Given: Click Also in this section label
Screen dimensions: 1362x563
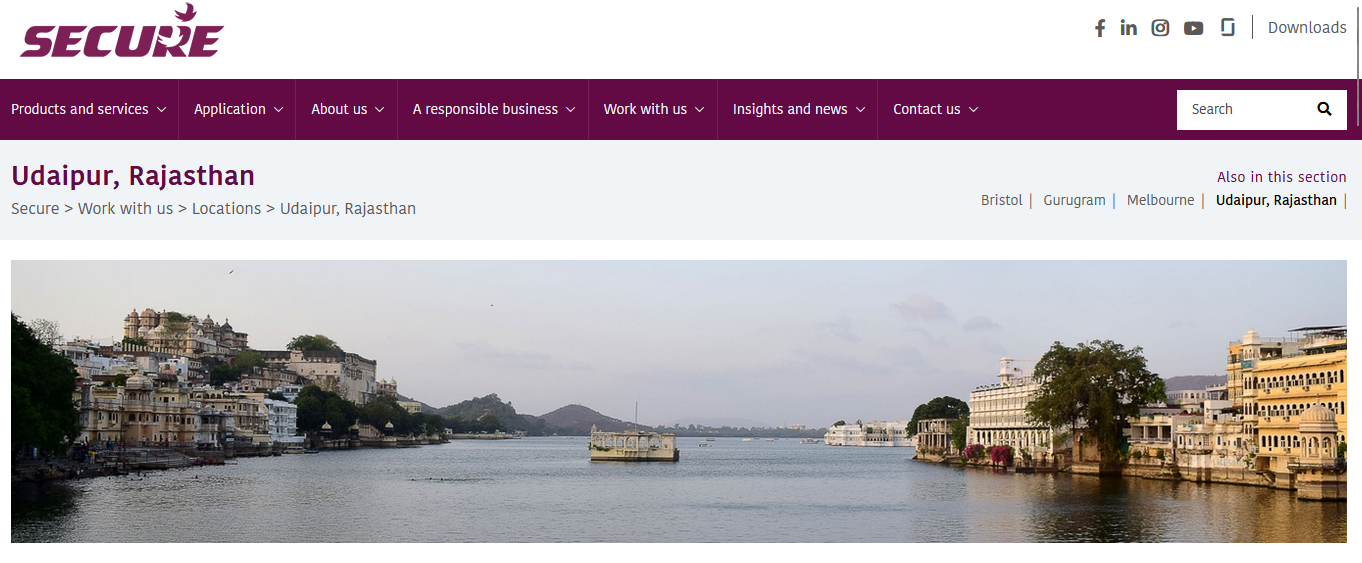Looking at the screenshot, I should (x=1282, y=177).
